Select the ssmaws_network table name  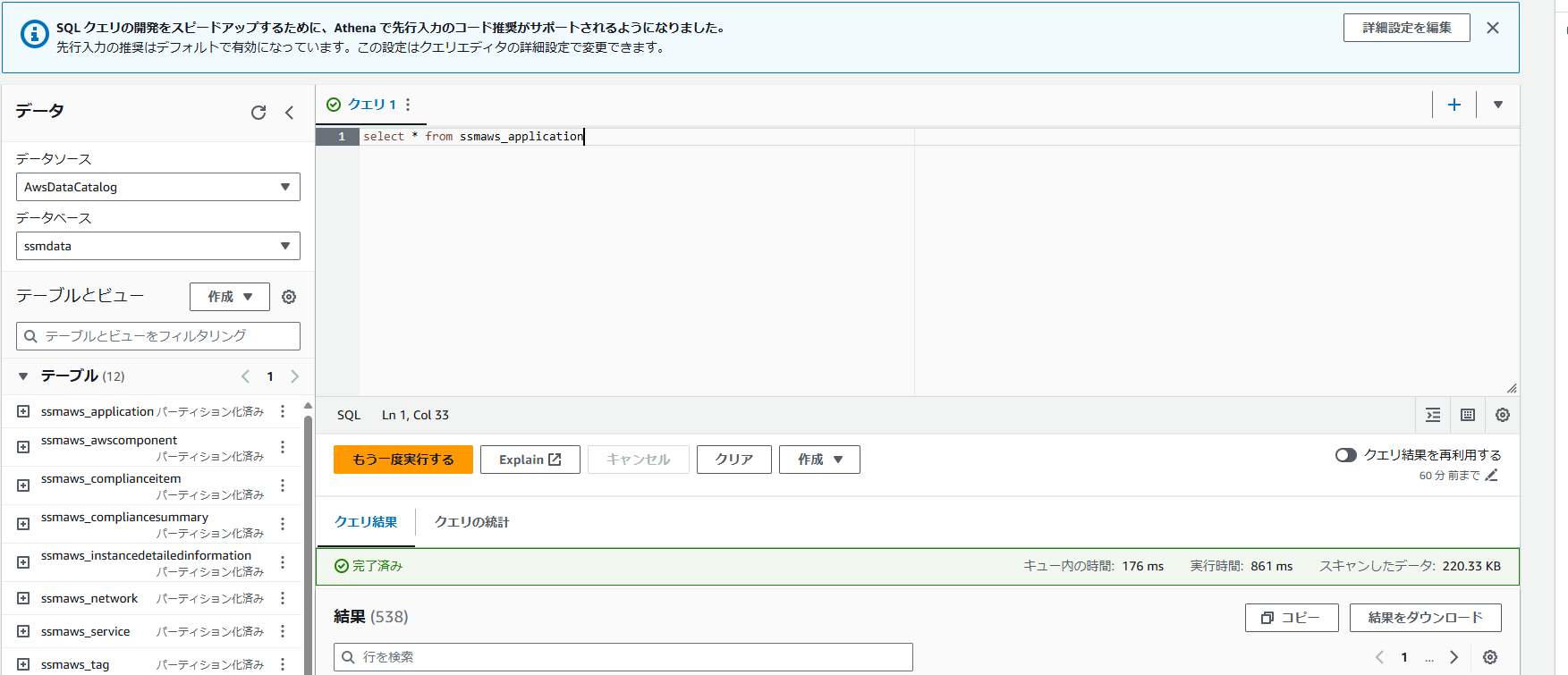click(x=89, y=598)
